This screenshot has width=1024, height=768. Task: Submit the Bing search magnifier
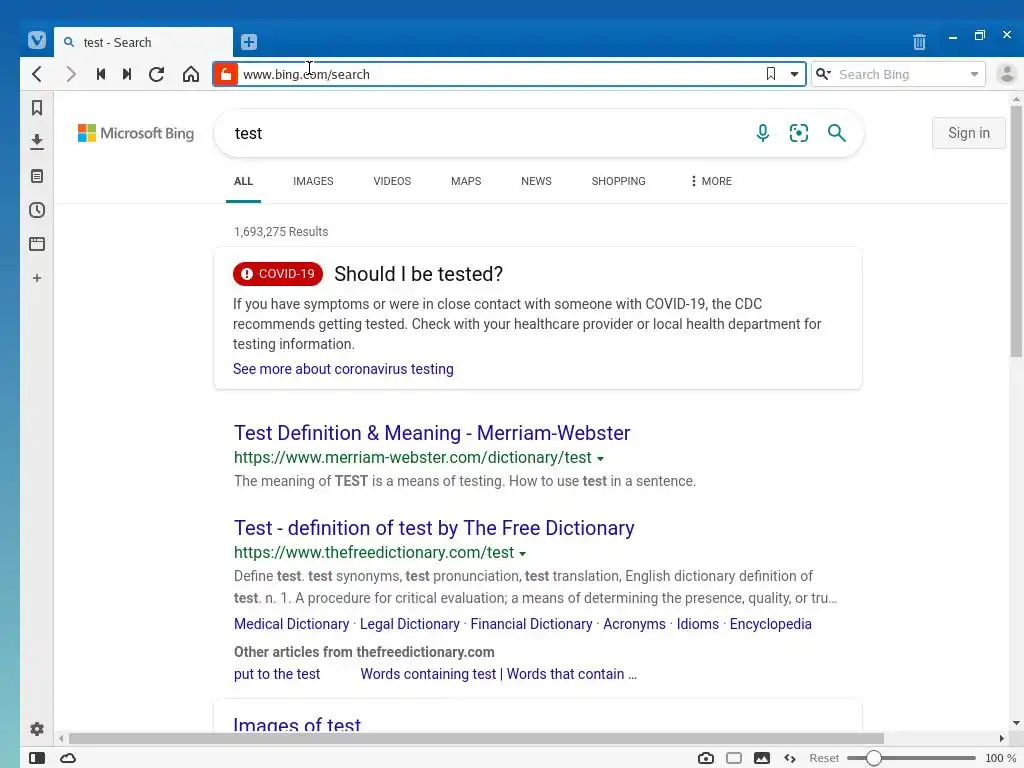(837, 133)
